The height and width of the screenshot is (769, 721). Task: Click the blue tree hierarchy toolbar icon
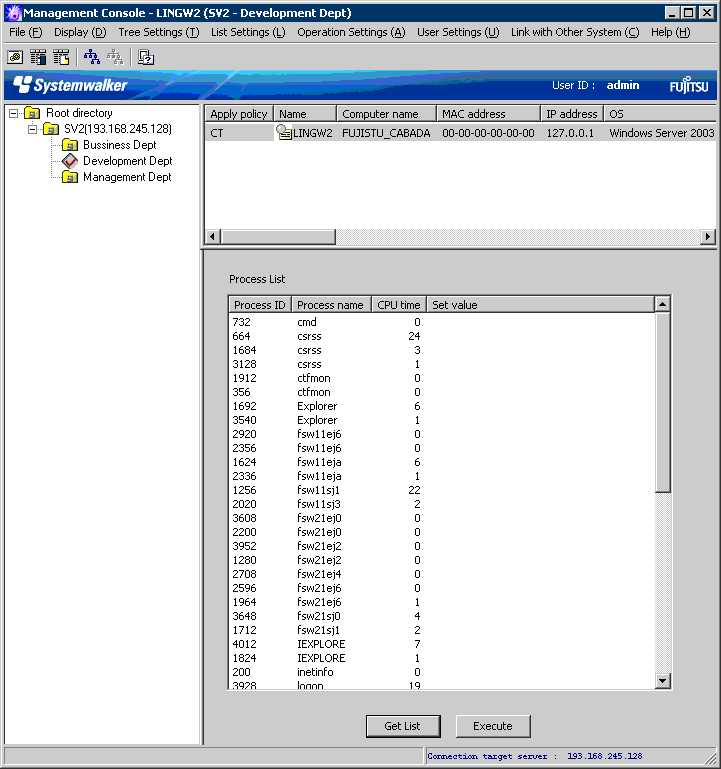tap(92, 57)
